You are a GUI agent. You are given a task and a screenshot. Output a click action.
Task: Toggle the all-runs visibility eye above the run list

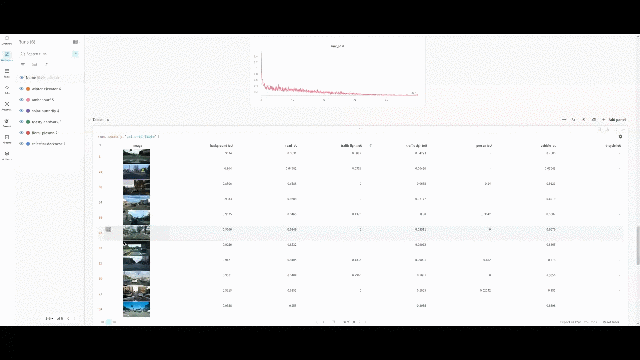coord(22,77)
